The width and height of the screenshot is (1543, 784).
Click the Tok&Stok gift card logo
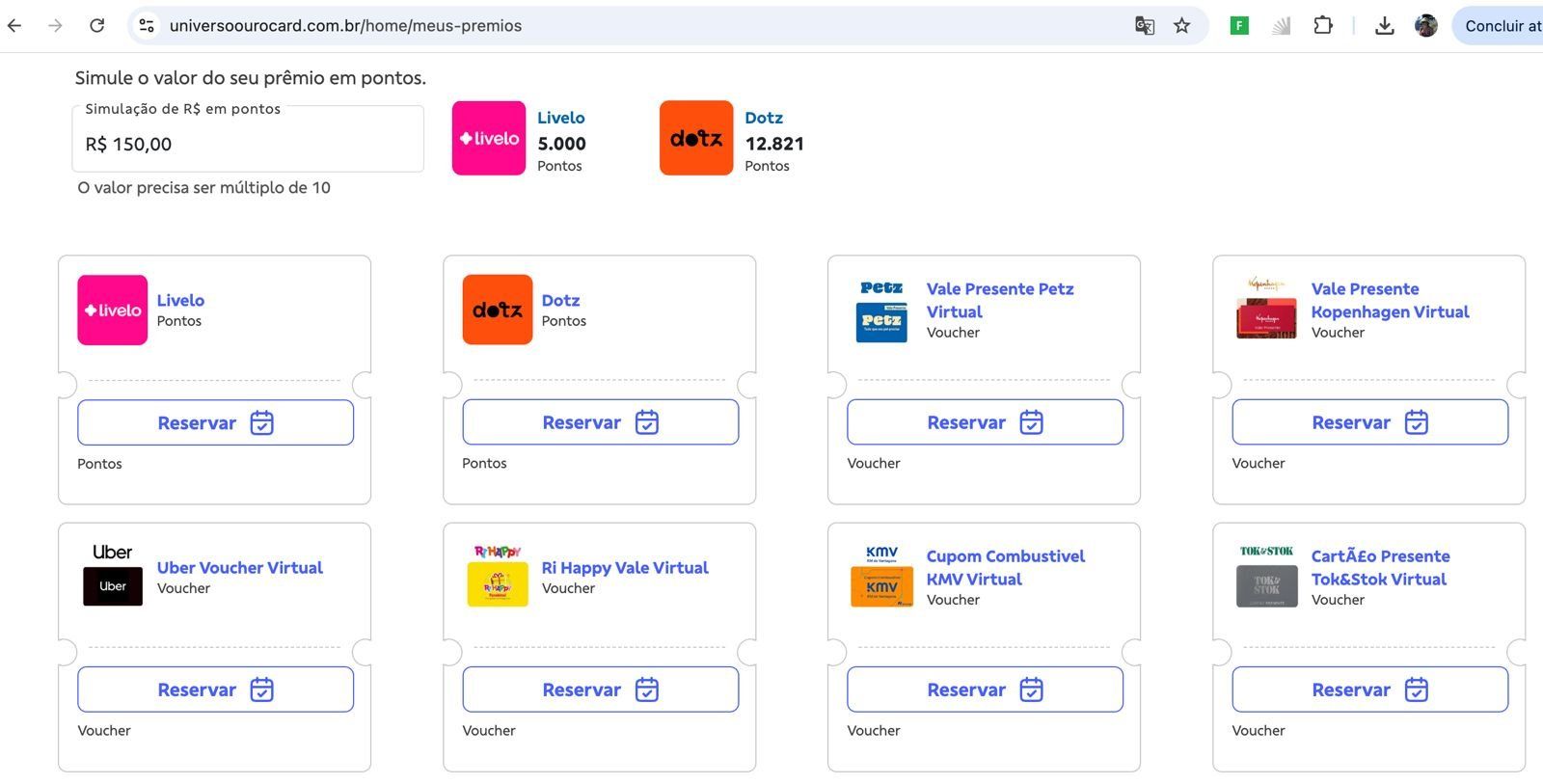pos(1266,576)
